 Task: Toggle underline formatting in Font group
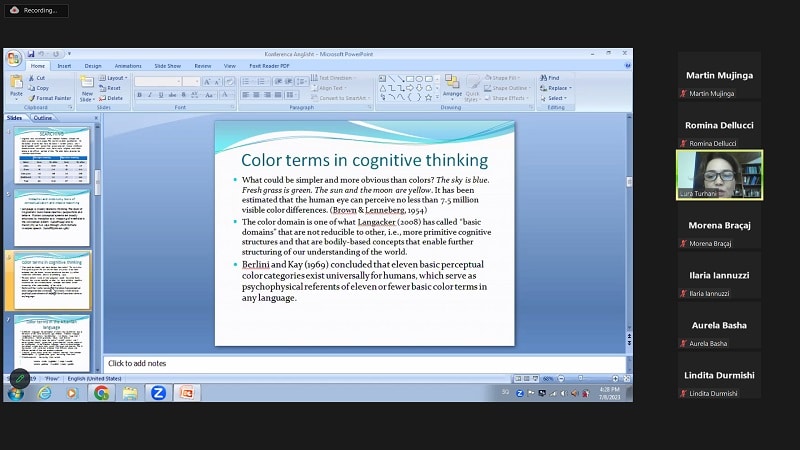click(x=159, y=96)
